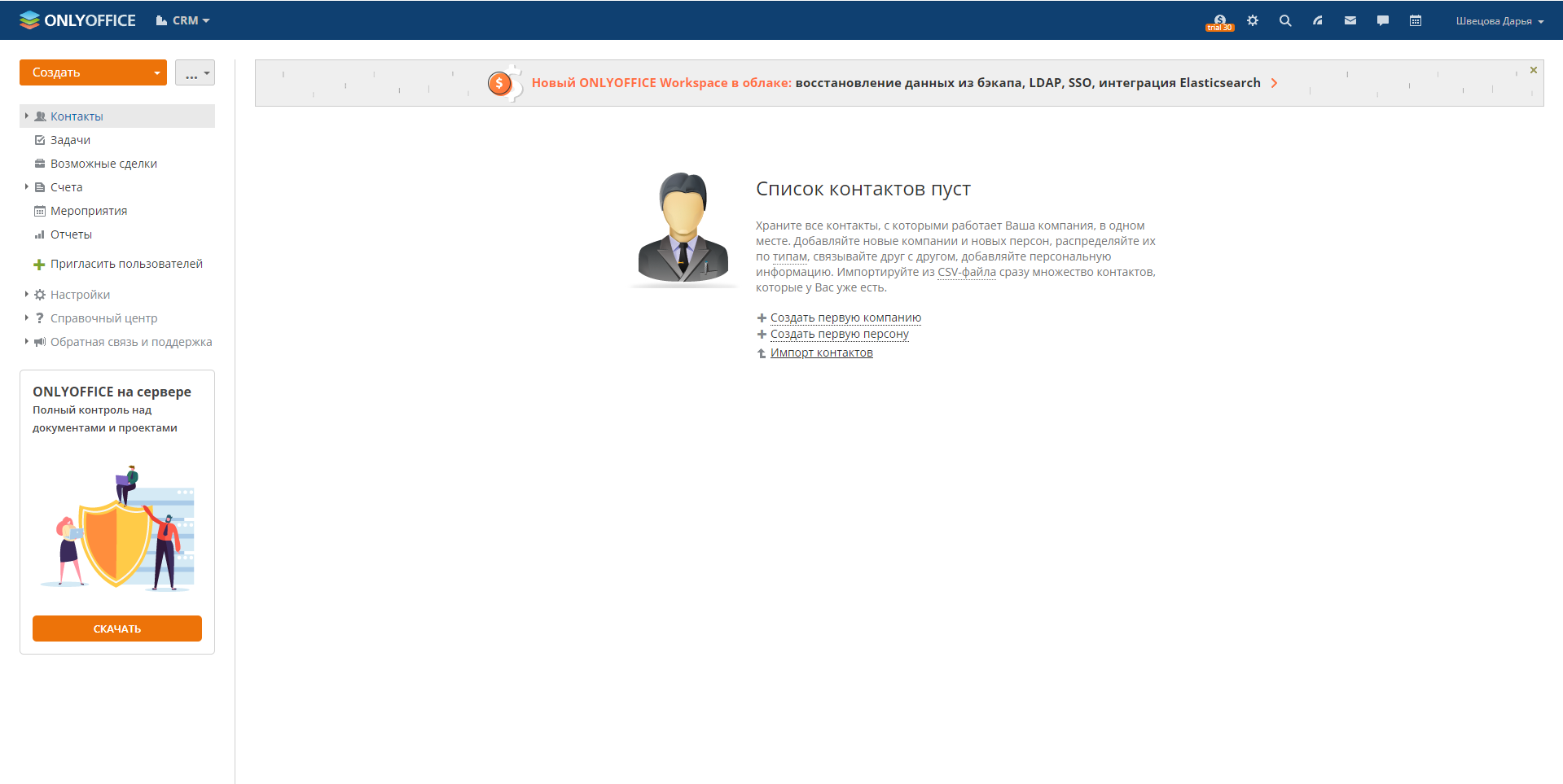
Task: Click the типам link in description
Action: (x=790, y=256)
